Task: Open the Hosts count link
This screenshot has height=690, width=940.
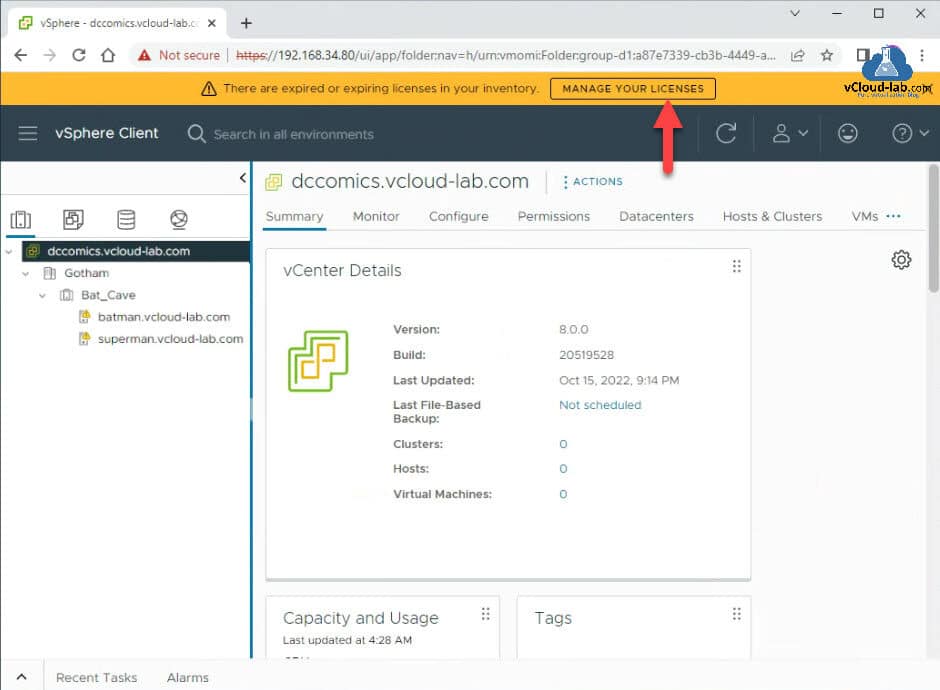Action: (563, 469)
